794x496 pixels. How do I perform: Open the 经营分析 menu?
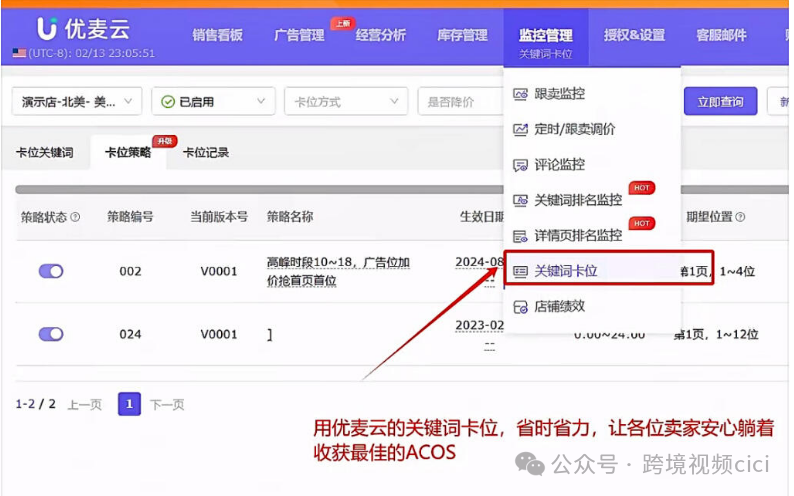click(381, 35)
